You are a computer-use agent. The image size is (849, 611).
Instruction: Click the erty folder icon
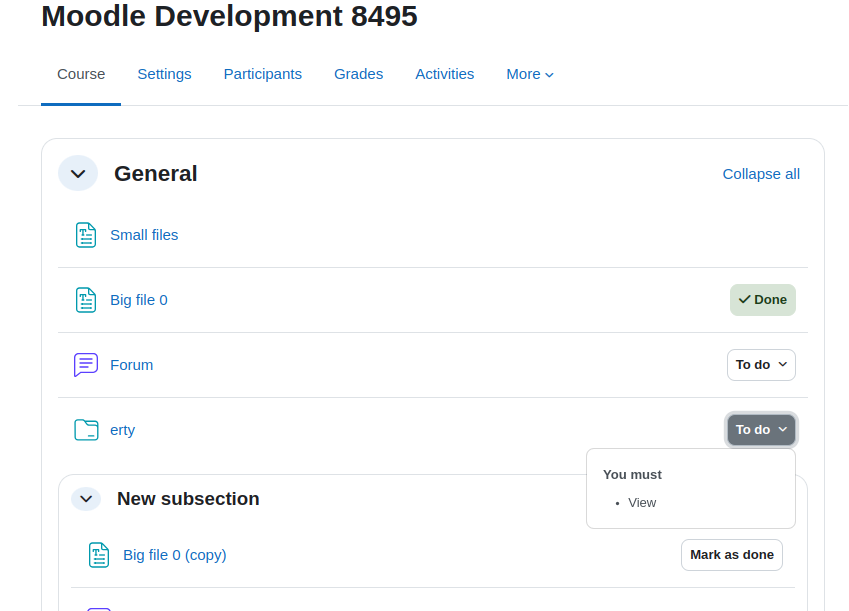(86, 430)
